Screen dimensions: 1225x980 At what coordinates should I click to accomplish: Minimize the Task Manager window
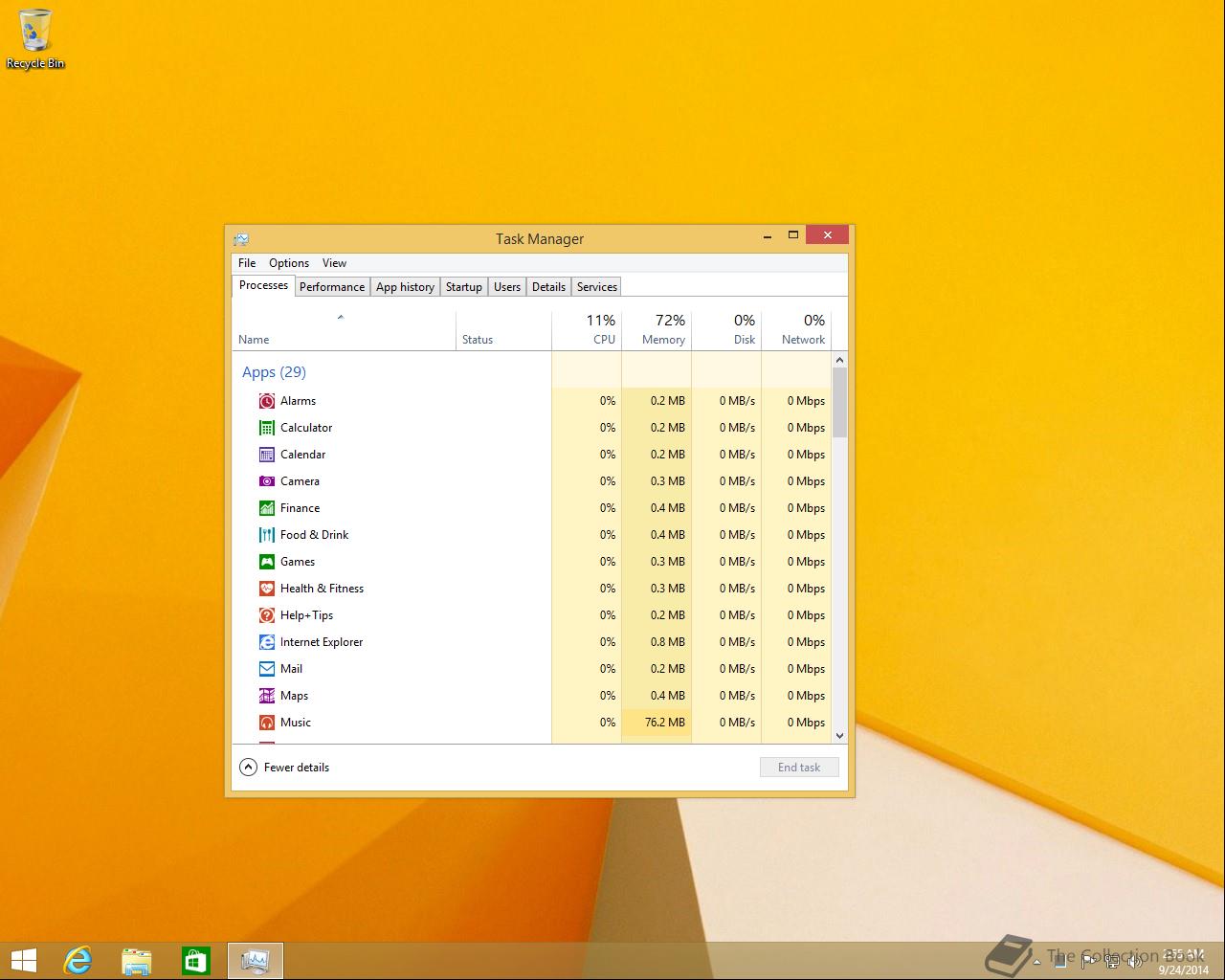[x=768, y=236]
